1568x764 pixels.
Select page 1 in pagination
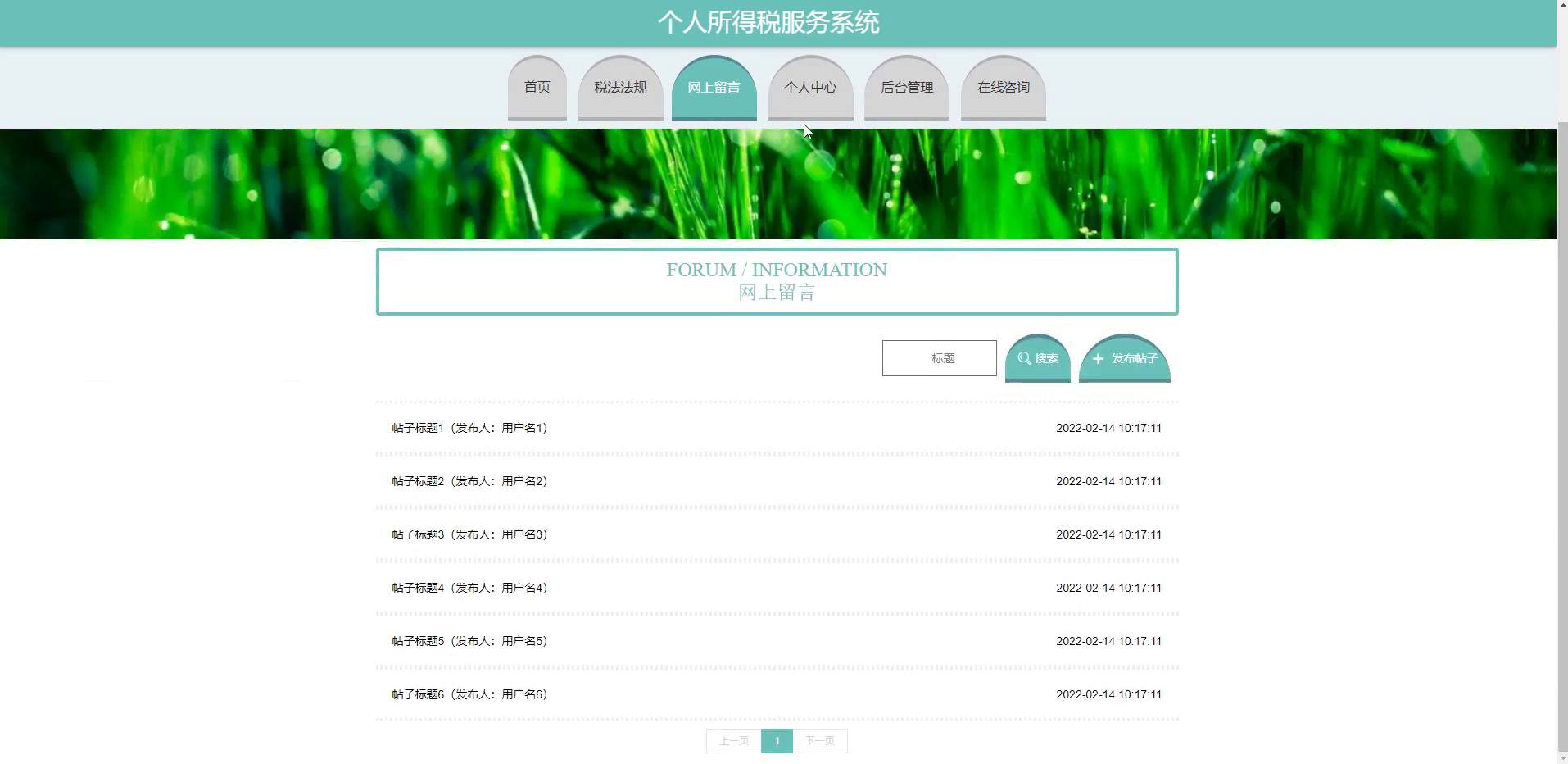tap(777, 741)
